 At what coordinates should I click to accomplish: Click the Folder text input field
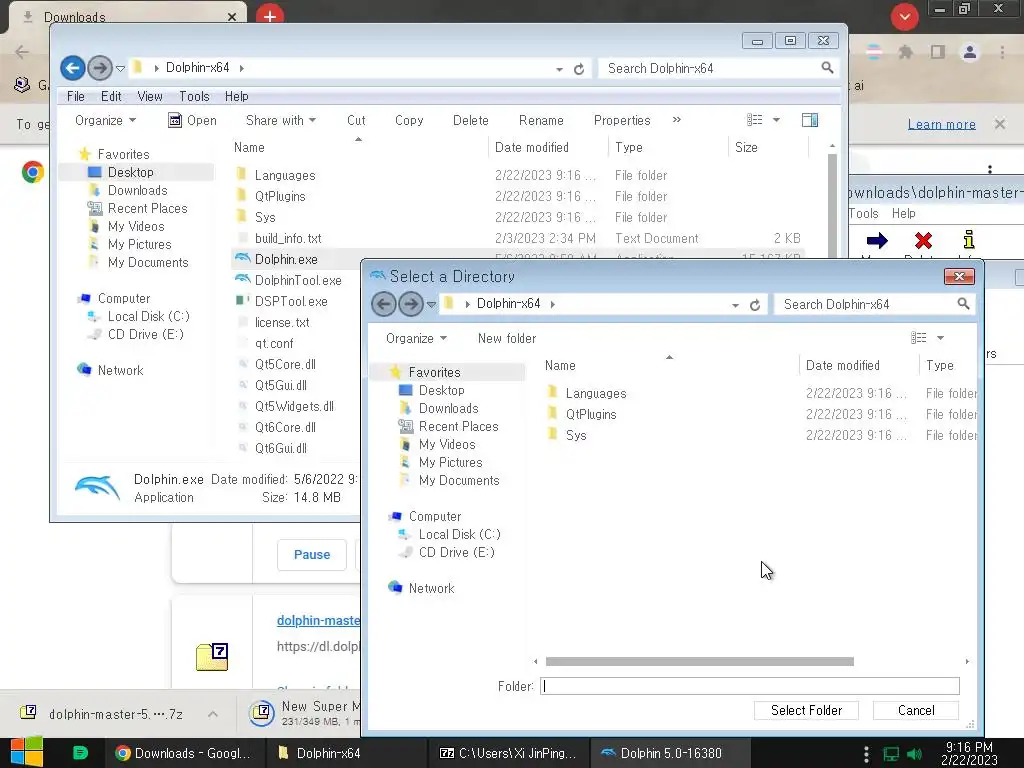coord(750,686)
